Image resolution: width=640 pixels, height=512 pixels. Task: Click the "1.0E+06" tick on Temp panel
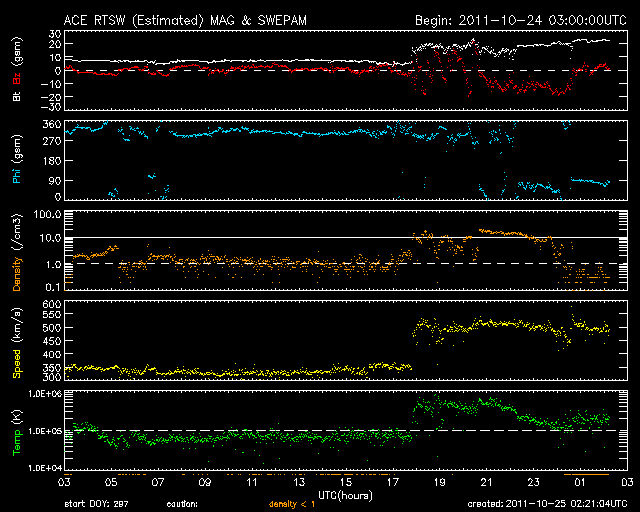click(45, 394)
